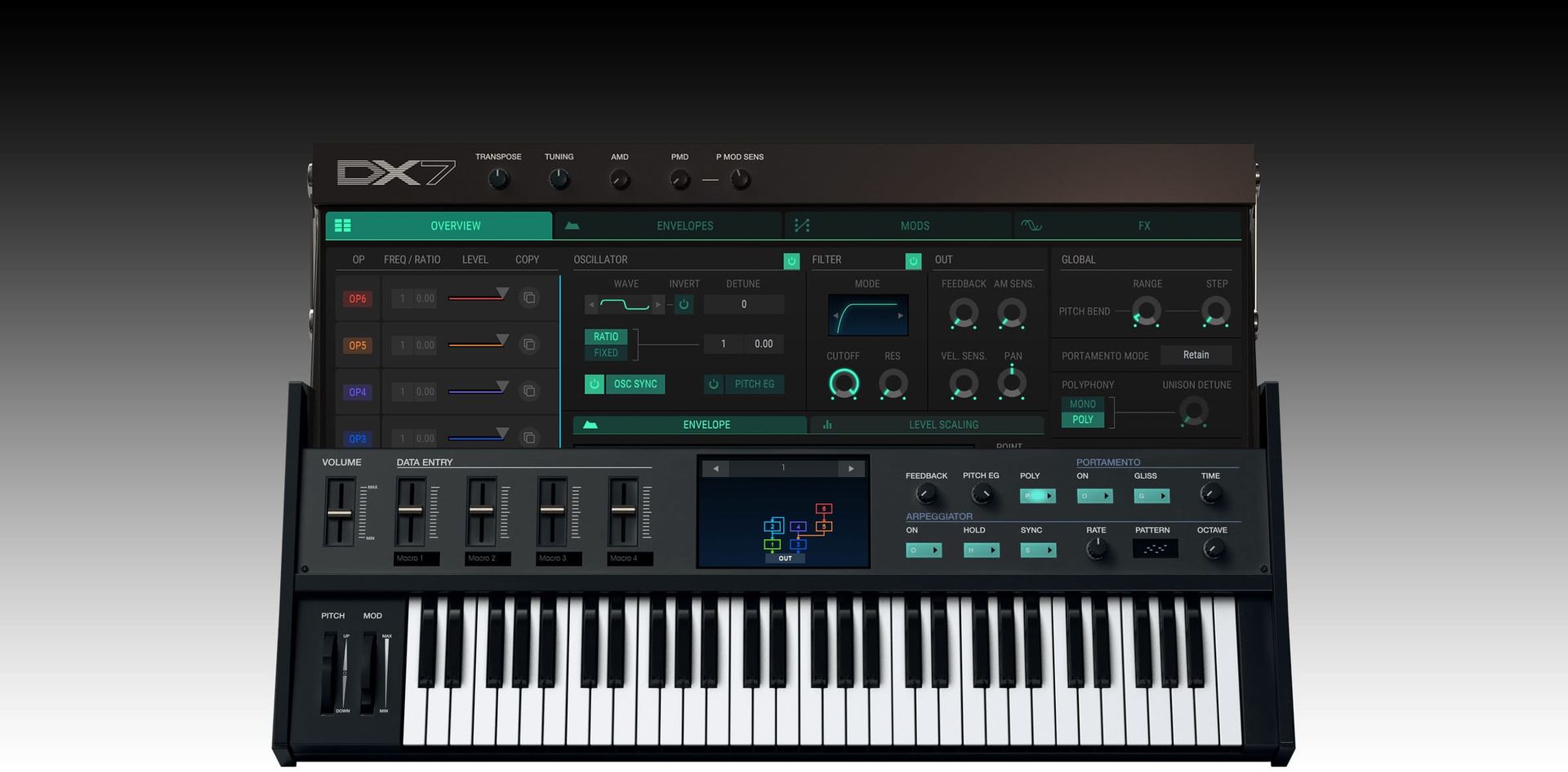1568x772 pixels.
Task: Copy operator OP4 settings icon
Action: (529, 391)
